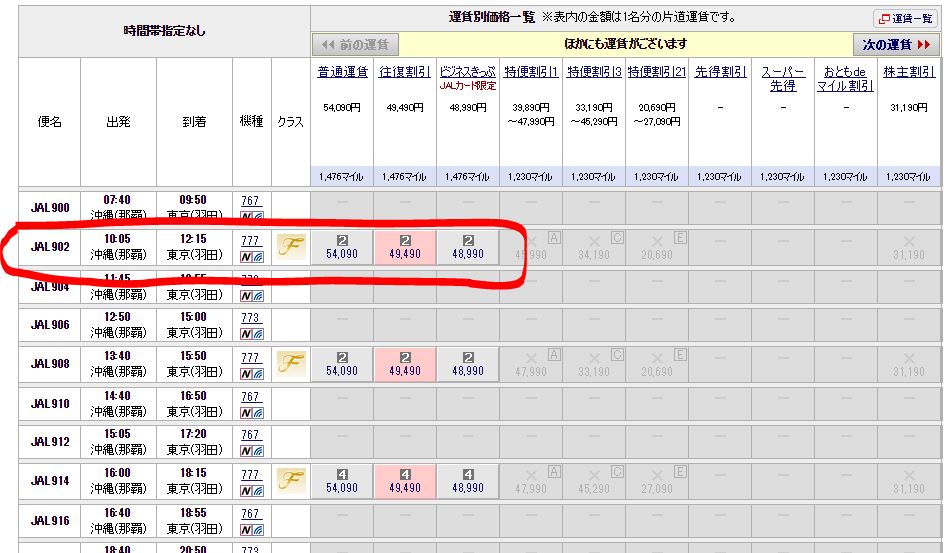The width and height of the screenshot is (946, 553).
Task: Select JAL 902 ビジネスきっぷ 48,990 fare
Action: [468, 247]
